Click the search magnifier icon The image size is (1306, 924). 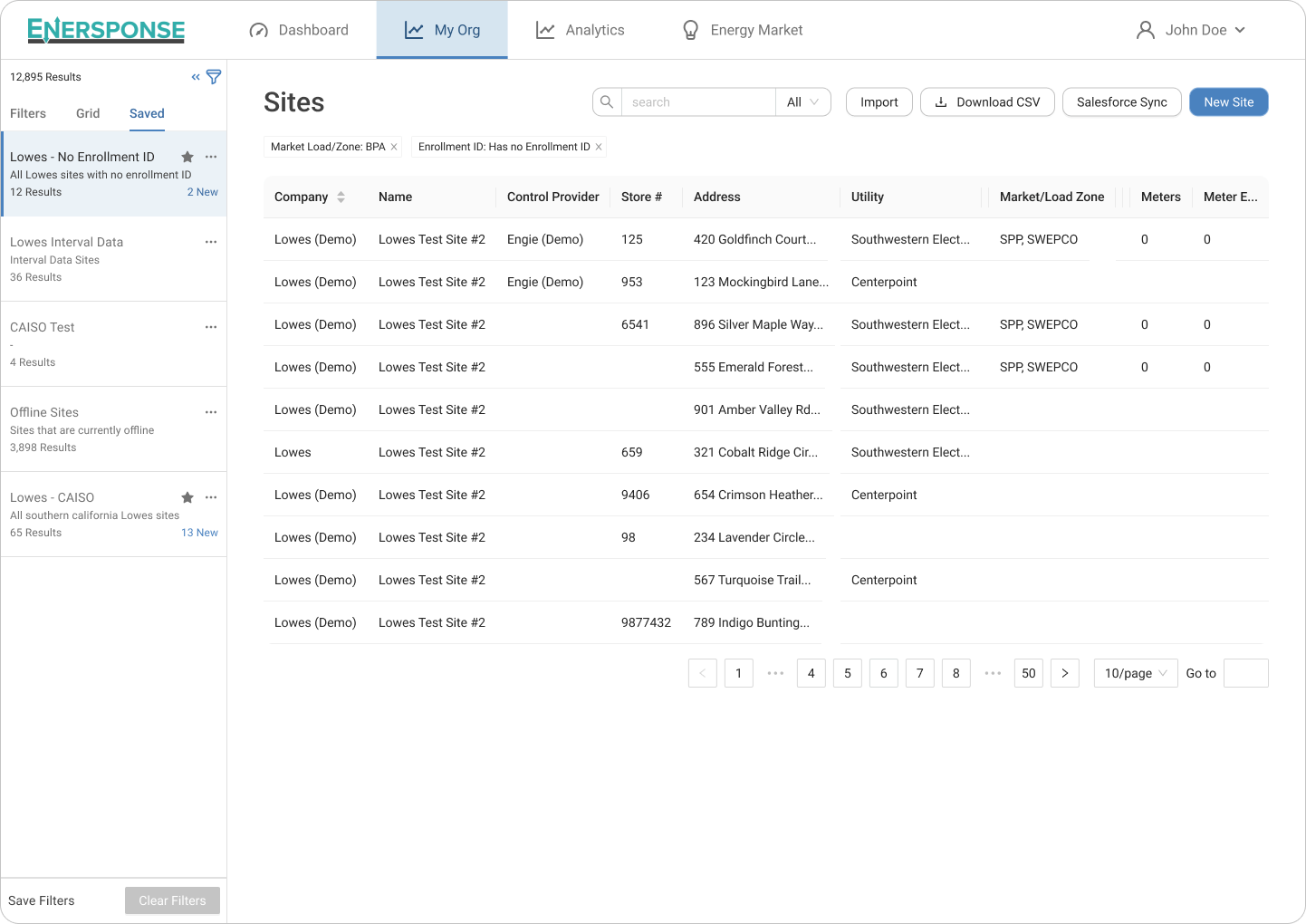tap(606, 101)
